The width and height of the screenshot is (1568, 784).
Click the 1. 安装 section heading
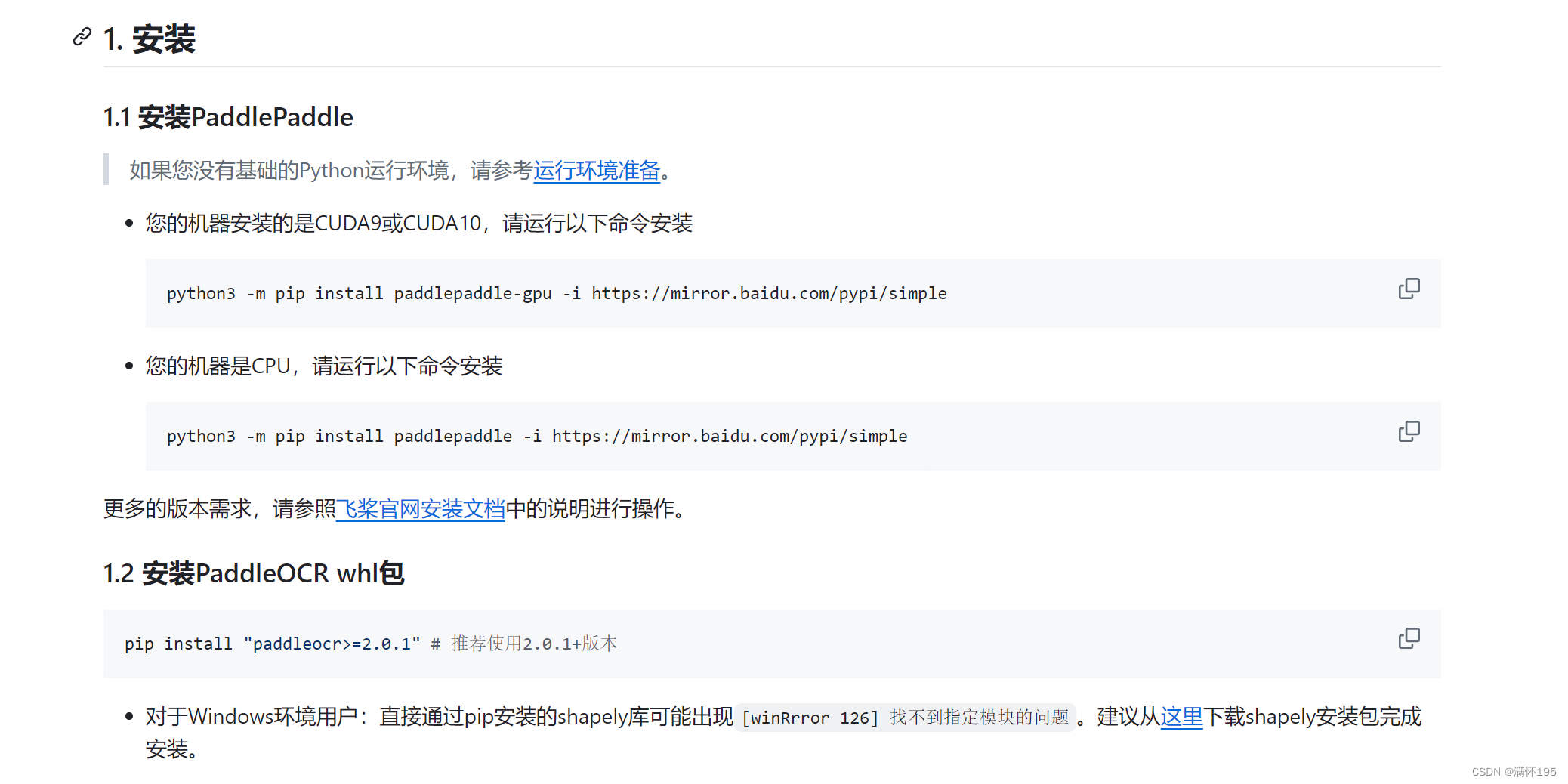click(x=150, y=39)
